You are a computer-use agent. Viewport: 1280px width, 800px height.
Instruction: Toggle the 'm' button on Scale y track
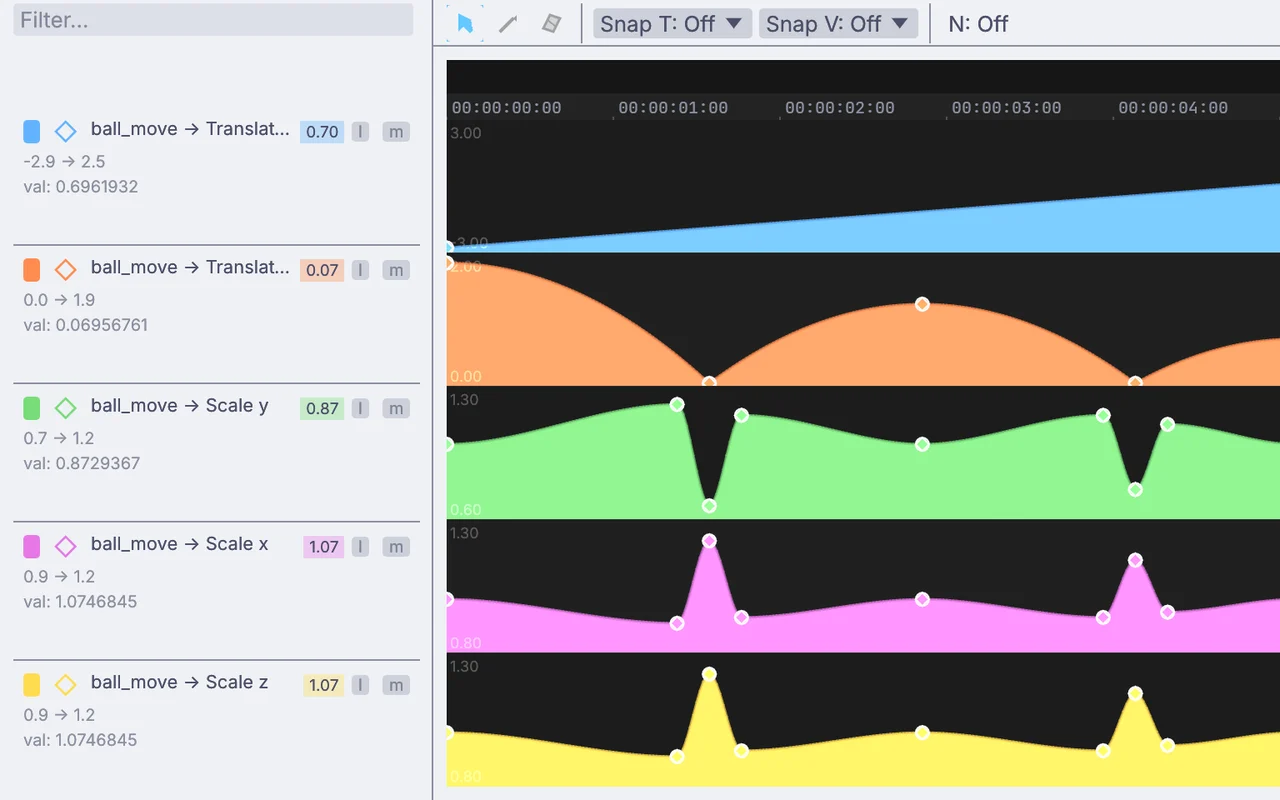pyautogui.click(x=396, y=408)
